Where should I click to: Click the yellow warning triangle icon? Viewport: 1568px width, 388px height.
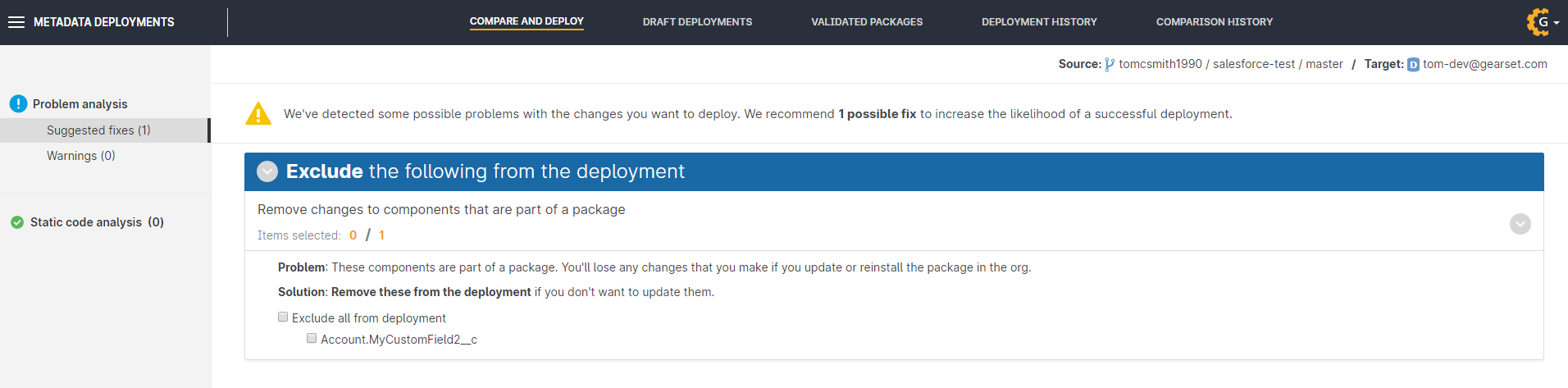[x=258, y=114]
